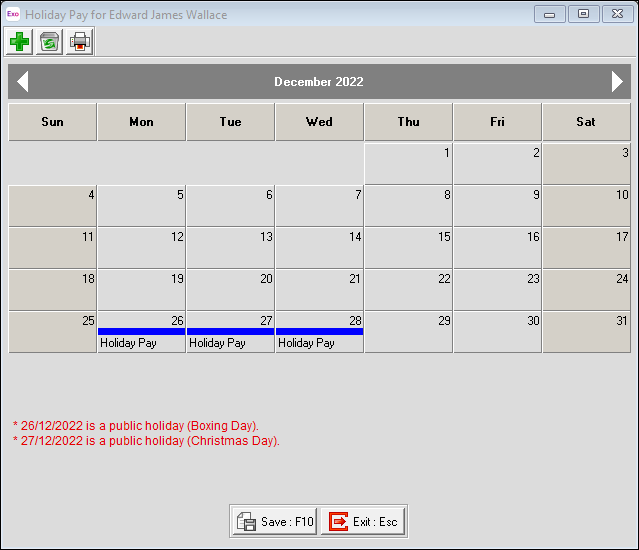Select Thursday 29 in the calendar
The width and height of the screenshot is (639, 550).
(408, 332)
